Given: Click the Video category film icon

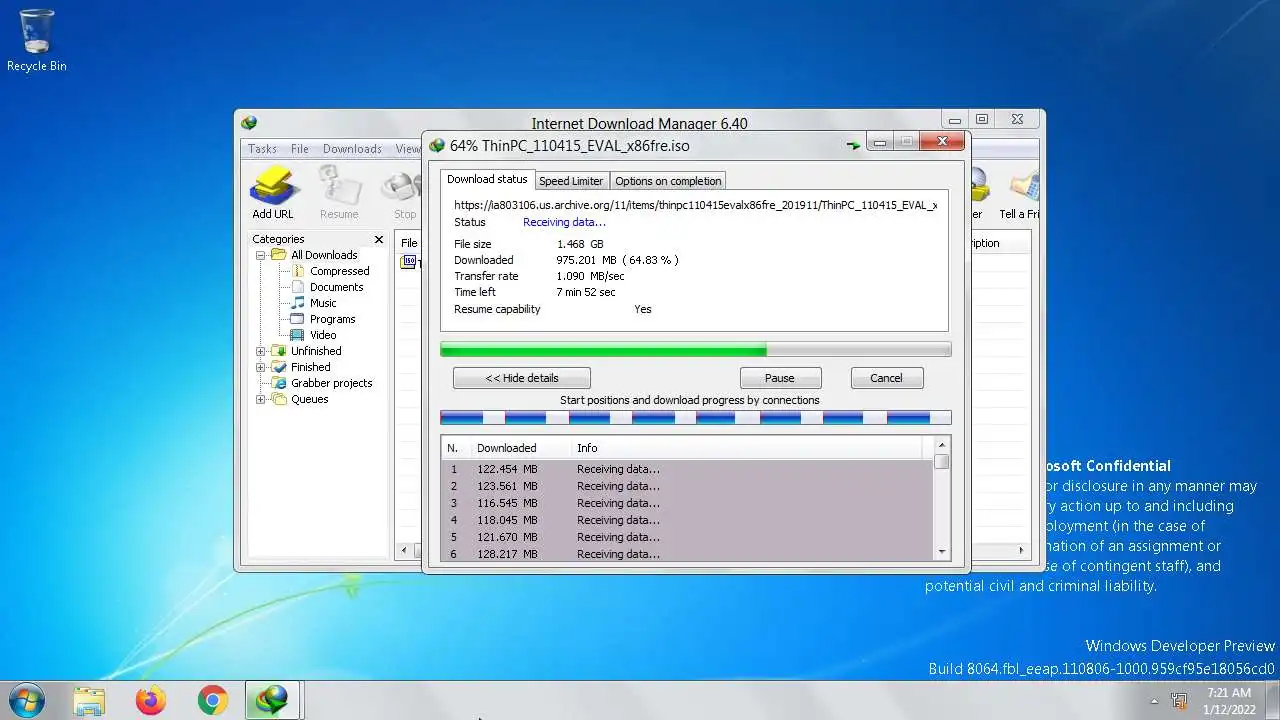Looking at the screenshot, I should (x=297, y=335).
